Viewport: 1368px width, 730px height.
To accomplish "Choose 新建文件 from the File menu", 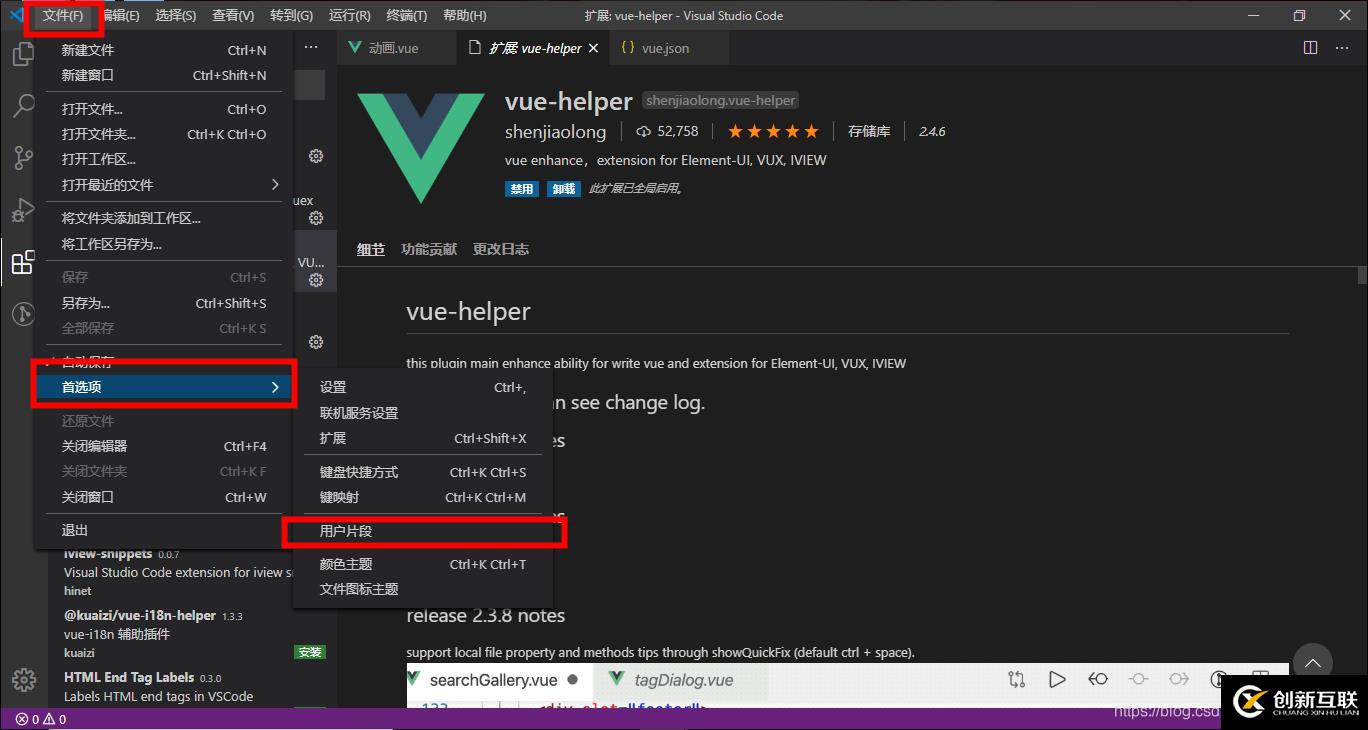I will pyautogui.click(x=165, y=50).
